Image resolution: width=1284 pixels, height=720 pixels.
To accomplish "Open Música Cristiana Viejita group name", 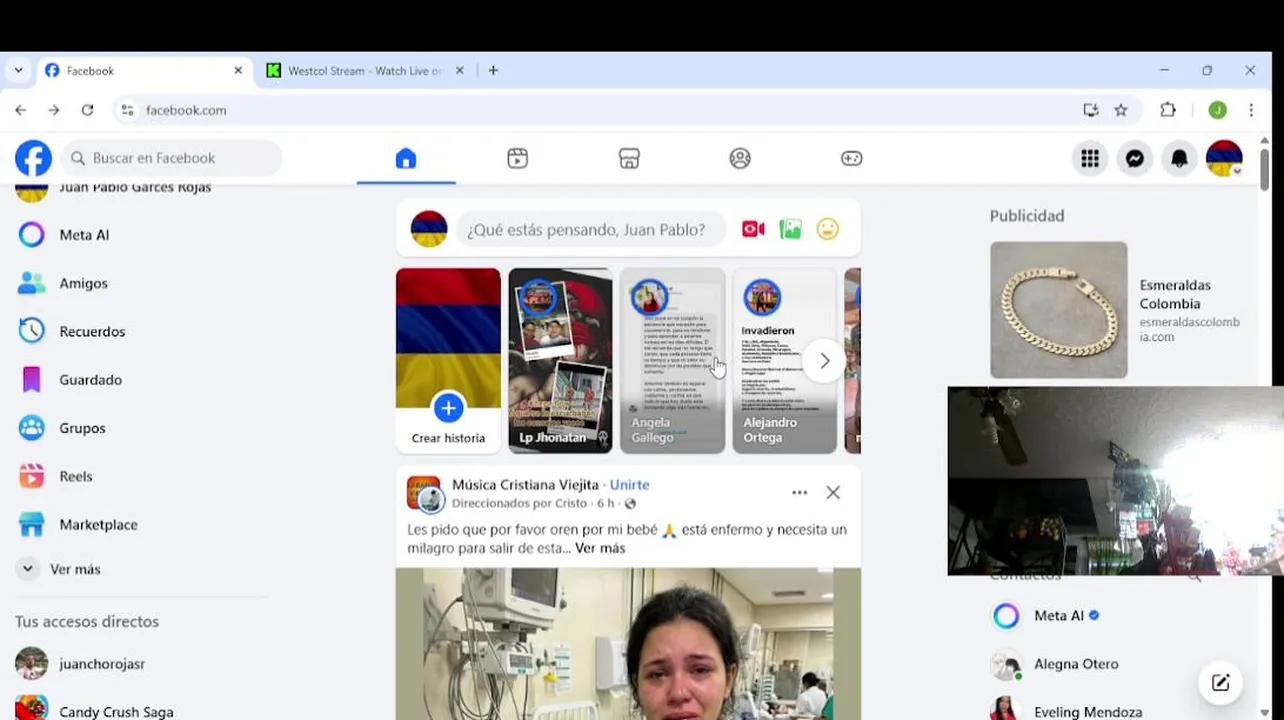I will point(525,484).
